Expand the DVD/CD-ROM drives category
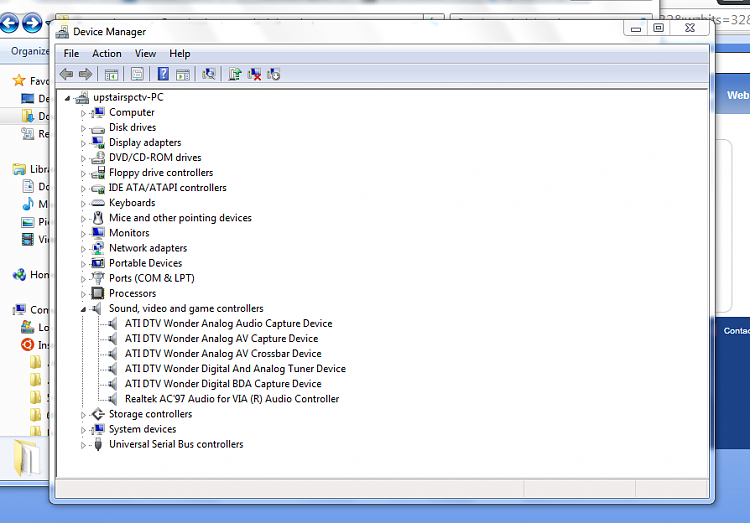Screen dimensions: 750x523 point(83,158)
